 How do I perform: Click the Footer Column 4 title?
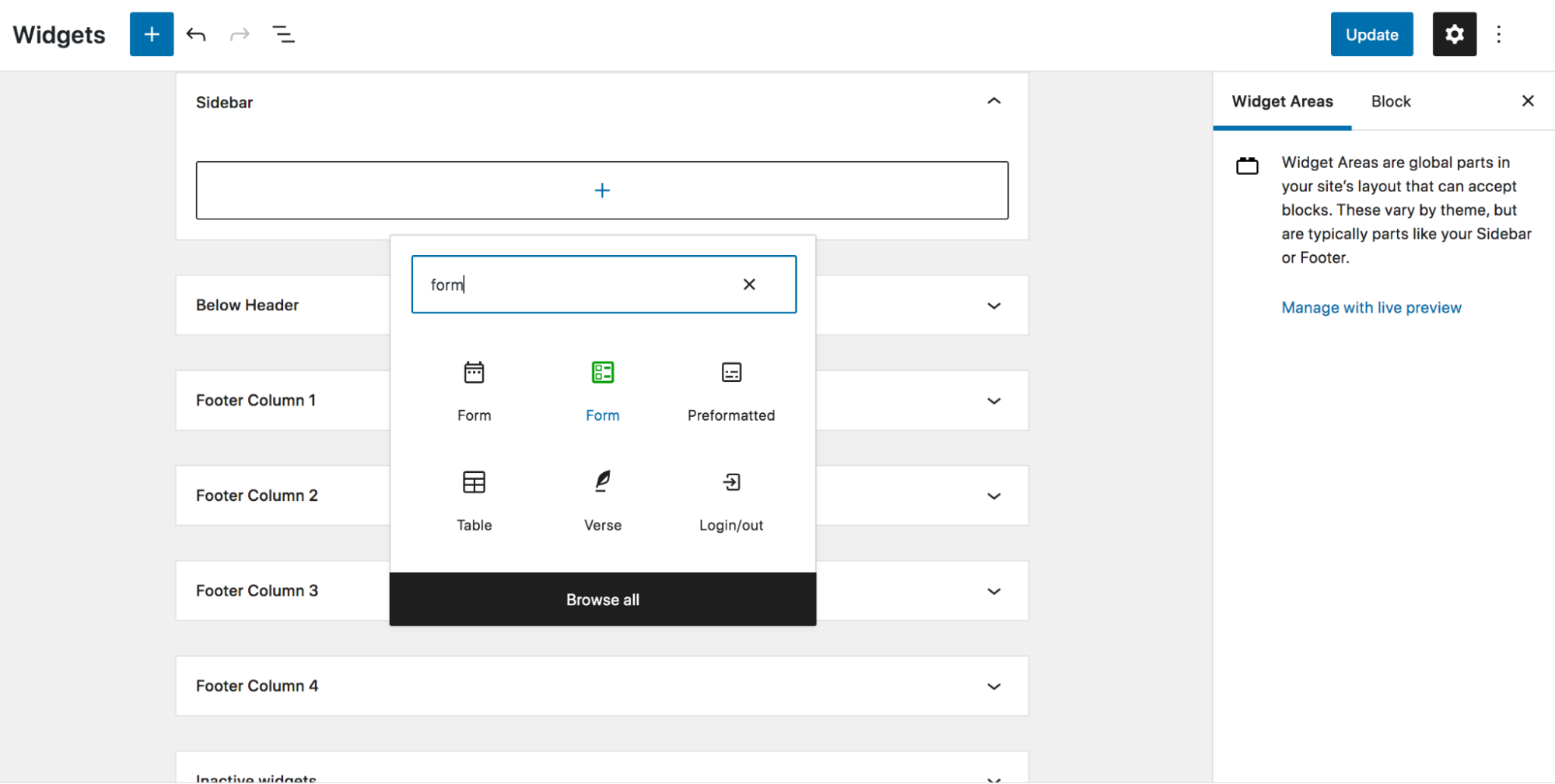click(257, 685)
